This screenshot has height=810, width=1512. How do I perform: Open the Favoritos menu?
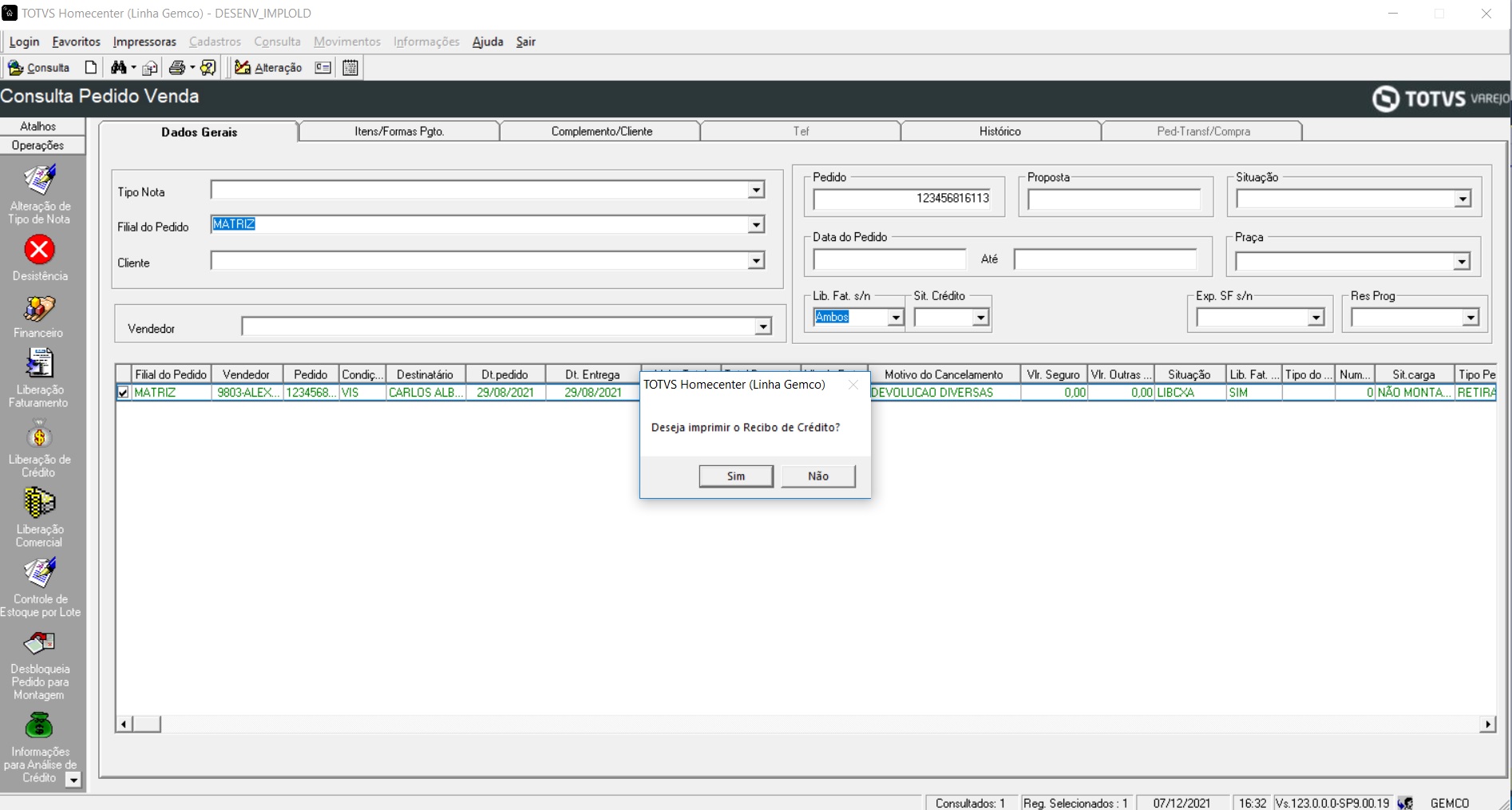[x=77, y=41]
